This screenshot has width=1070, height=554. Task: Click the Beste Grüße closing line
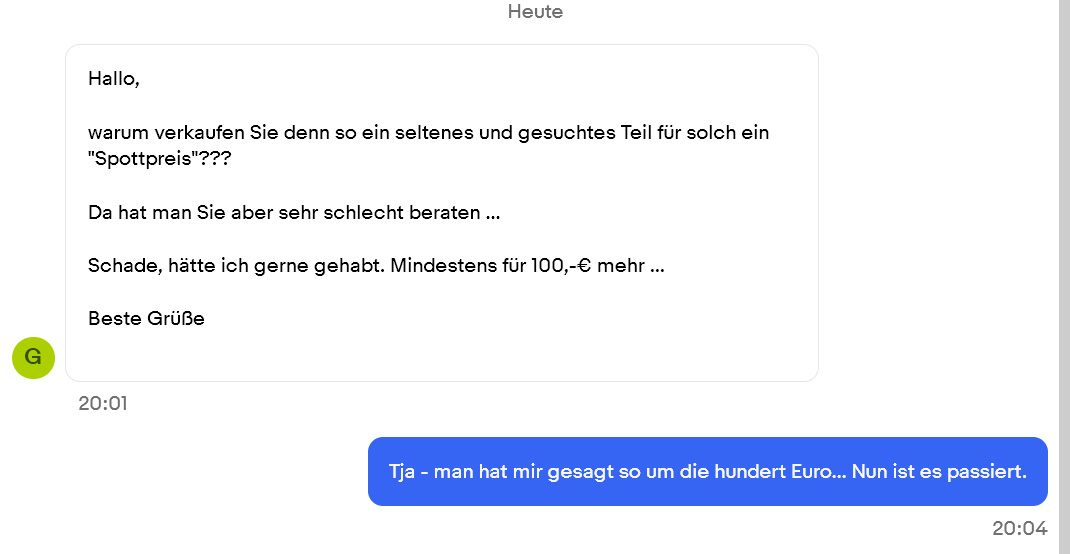click(x=146, y=319)
